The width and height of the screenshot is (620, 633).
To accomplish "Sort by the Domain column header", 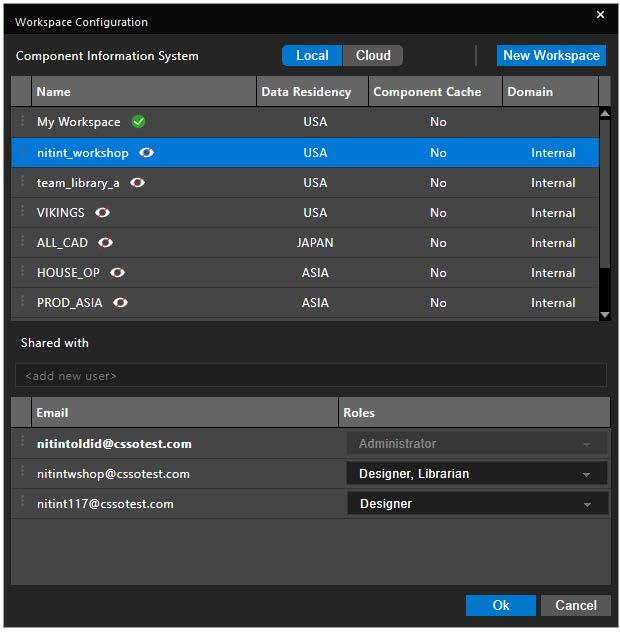I will coord(551,92).
